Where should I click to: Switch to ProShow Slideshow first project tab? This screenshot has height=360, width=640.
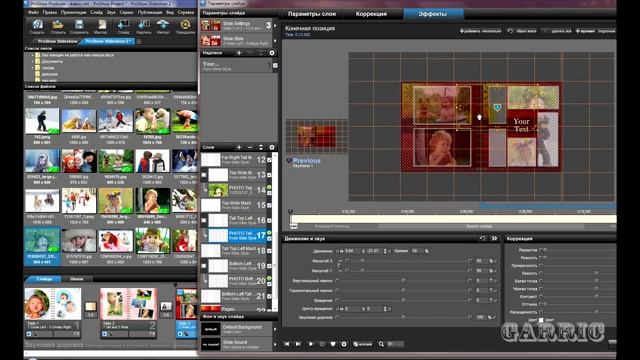(57, 41)
